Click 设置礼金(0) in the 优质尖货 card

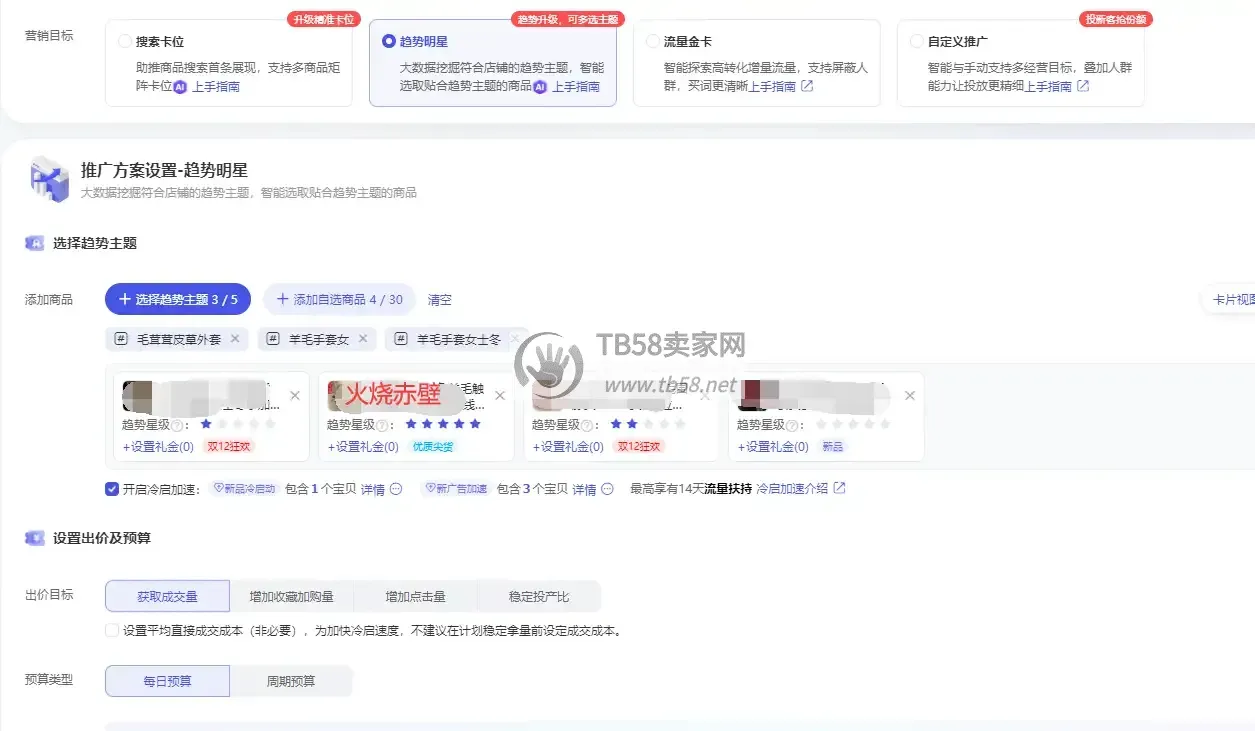[x=363, y=447]
